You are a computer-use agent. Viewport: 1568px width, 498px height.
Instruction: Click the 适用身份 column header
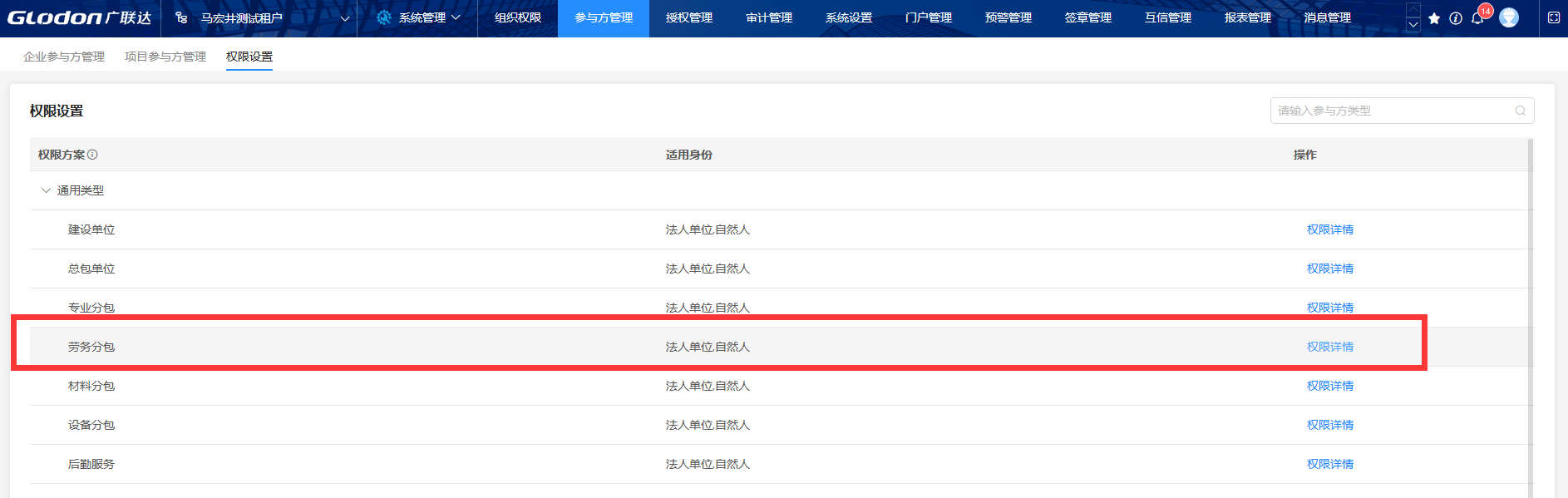click(x=689, y=155)
